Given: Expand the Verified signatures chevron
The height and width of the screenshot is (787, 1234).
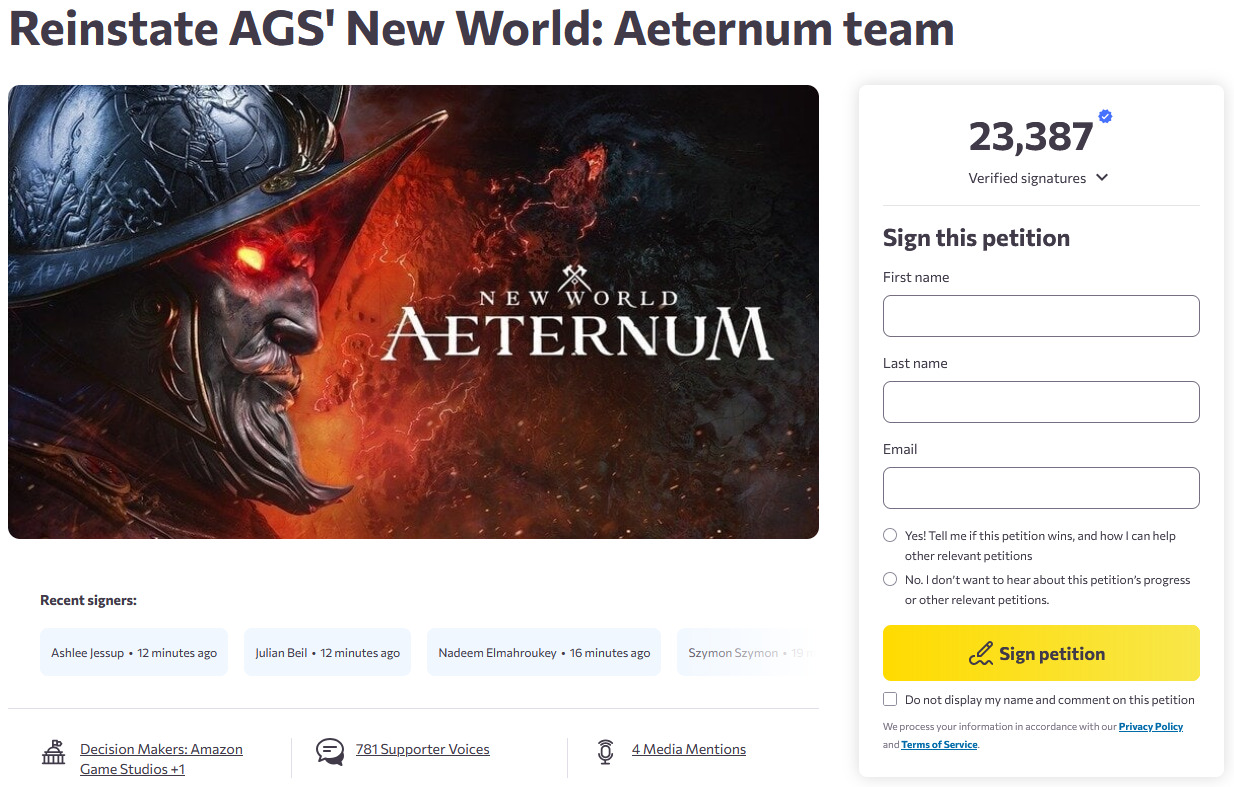Looking at the screenshot, I should coord(1102,178).
